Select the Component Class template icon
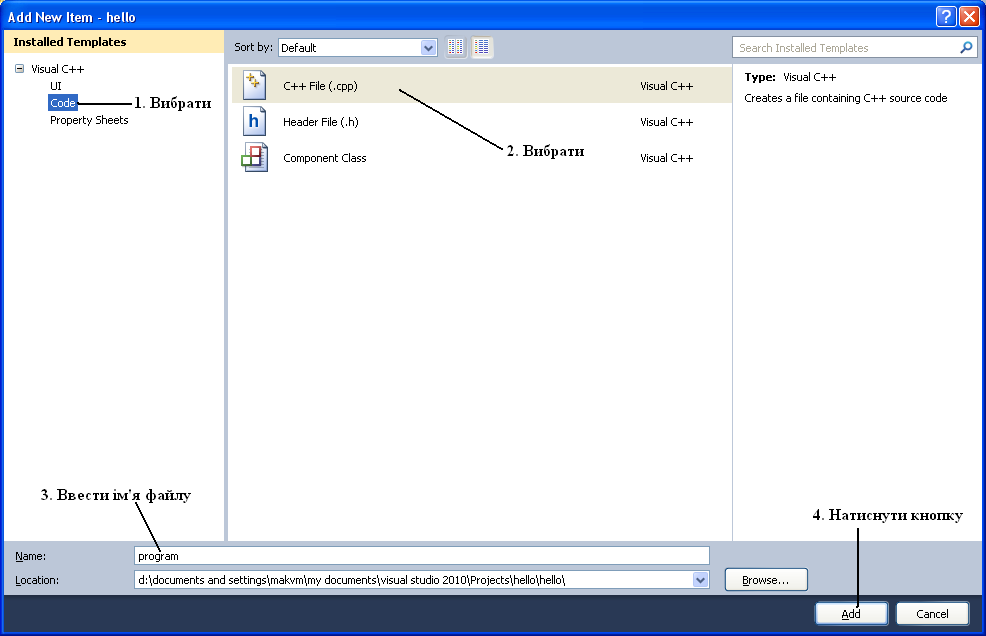This screenshot has width=986, height=636. pyautogui.click(x=254, y=157)
